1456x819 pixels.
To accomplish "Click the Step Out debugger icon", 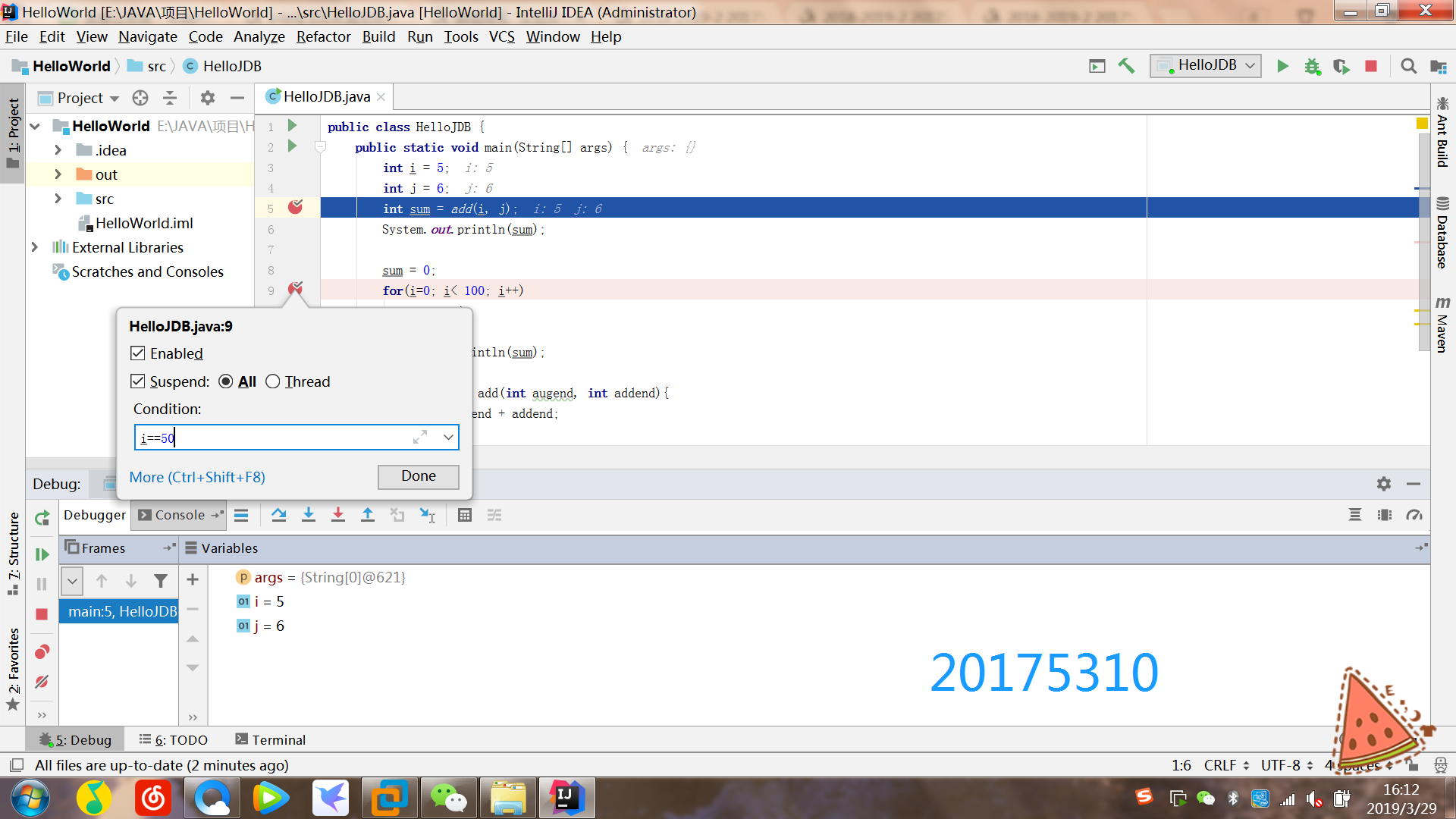I will [x=368, y=515].
